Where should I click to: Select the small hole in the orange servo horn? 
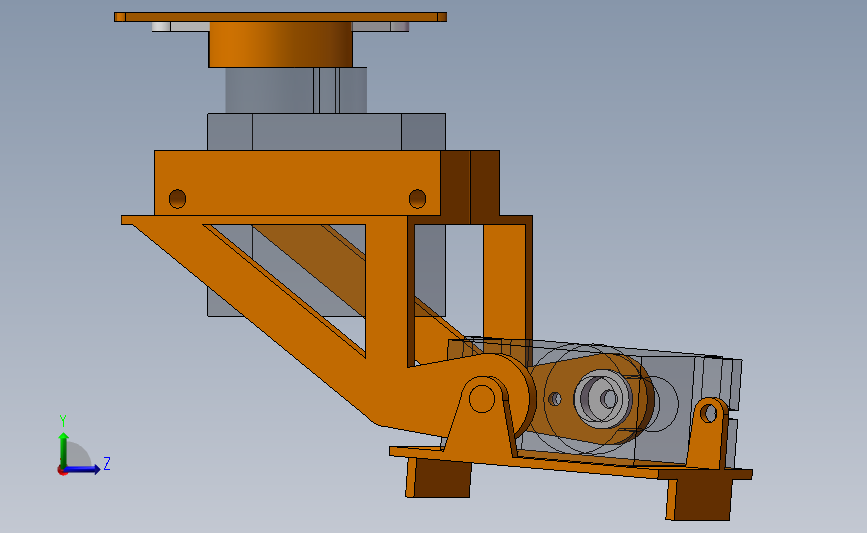[555, 399]
